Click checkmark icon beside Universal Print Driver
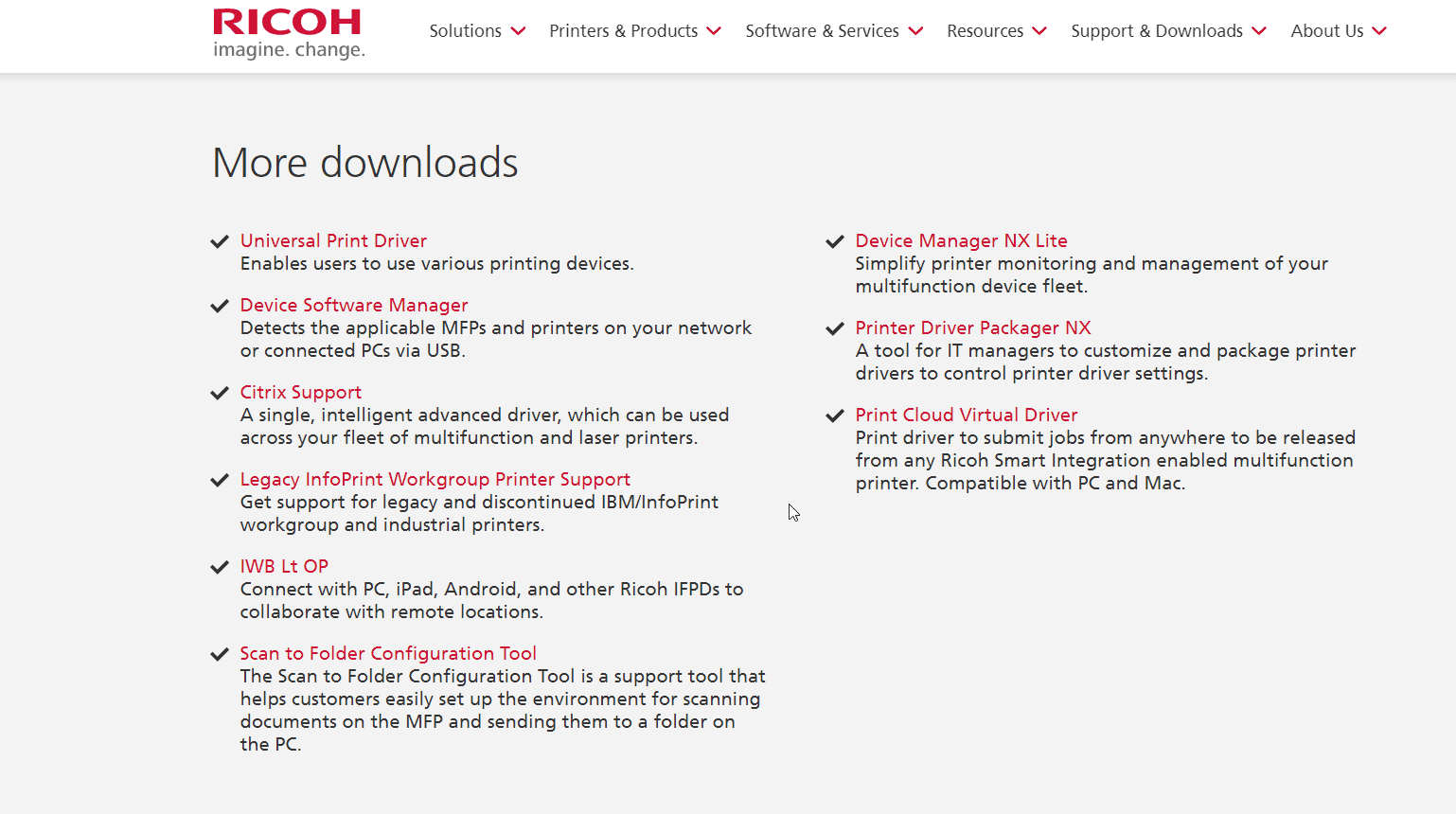Image resolution: width=1456 pixels, height=814 pixels. pos(220,241)
